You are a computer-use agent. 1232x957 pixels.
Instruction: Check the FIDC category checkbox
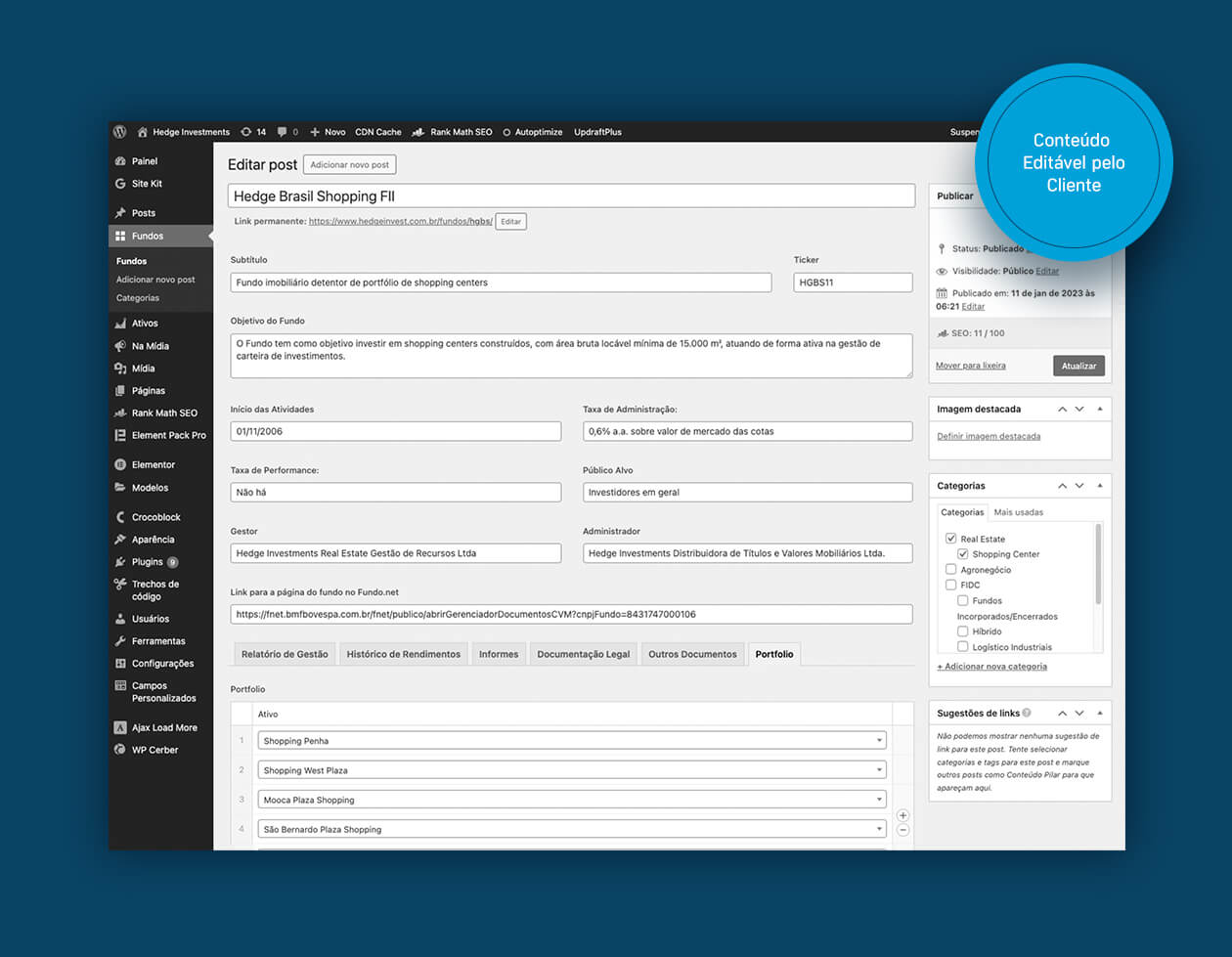(x=950, y=585)
